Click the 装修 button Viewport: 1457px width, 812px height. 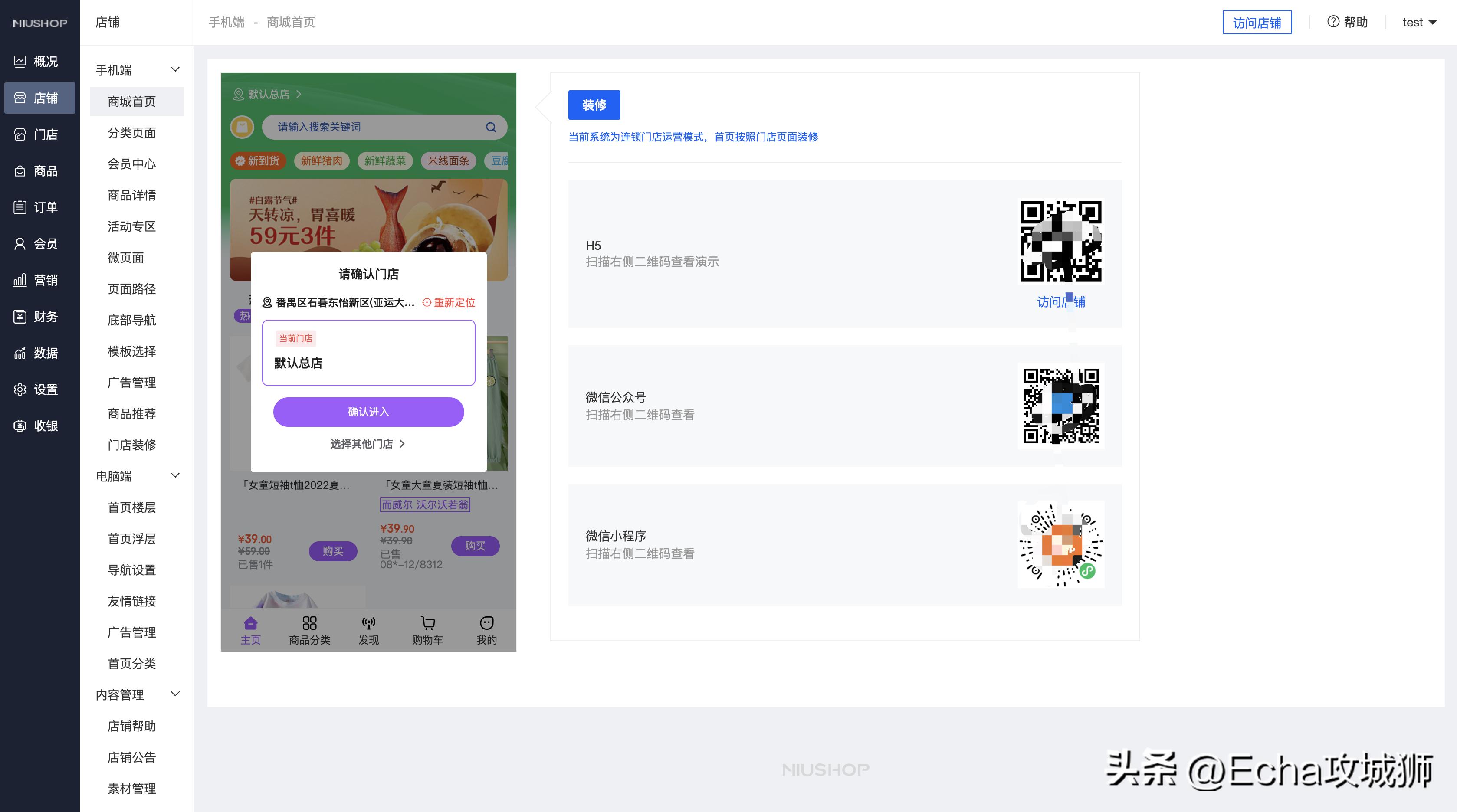pos(594,105)
